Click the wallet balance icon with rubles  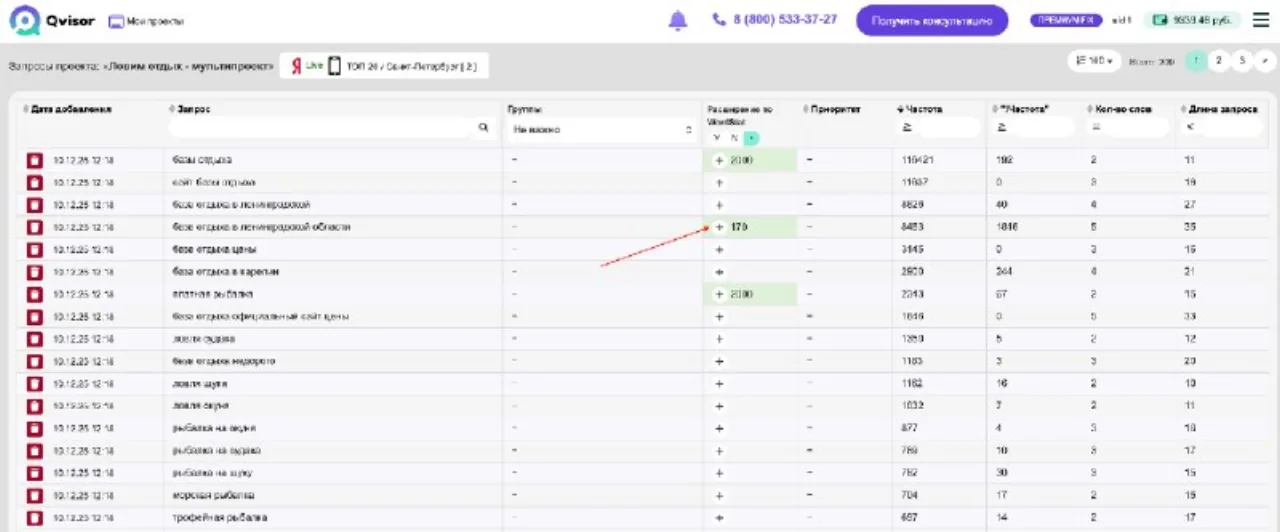tap(1160, 20)
